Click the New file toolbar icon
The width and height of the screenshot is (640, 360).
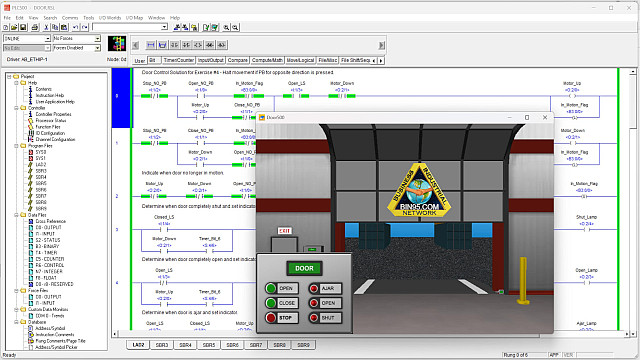point(5,27)
